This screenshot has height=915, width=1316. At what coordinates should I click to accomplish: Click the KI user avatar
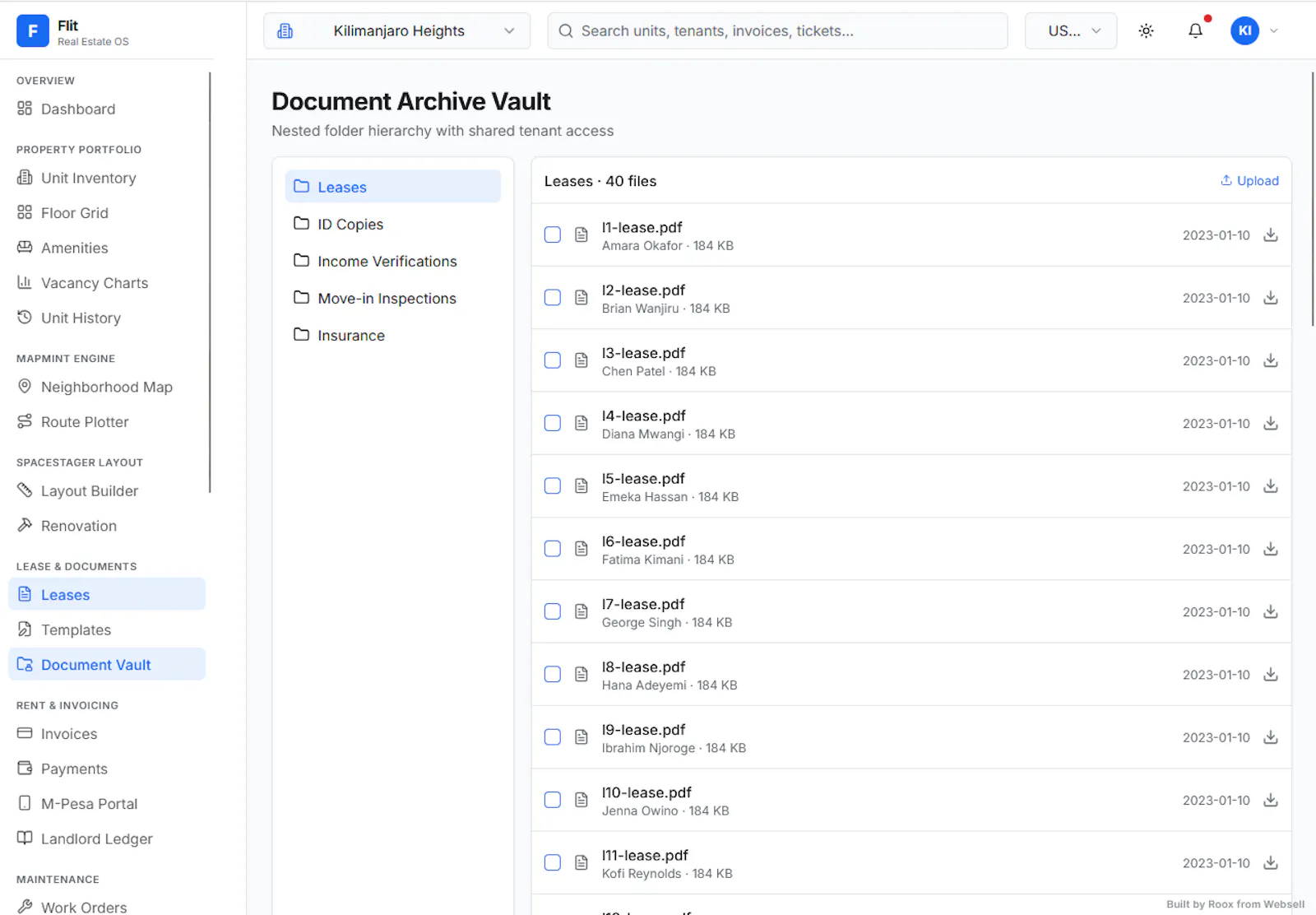click(1244, 31)
